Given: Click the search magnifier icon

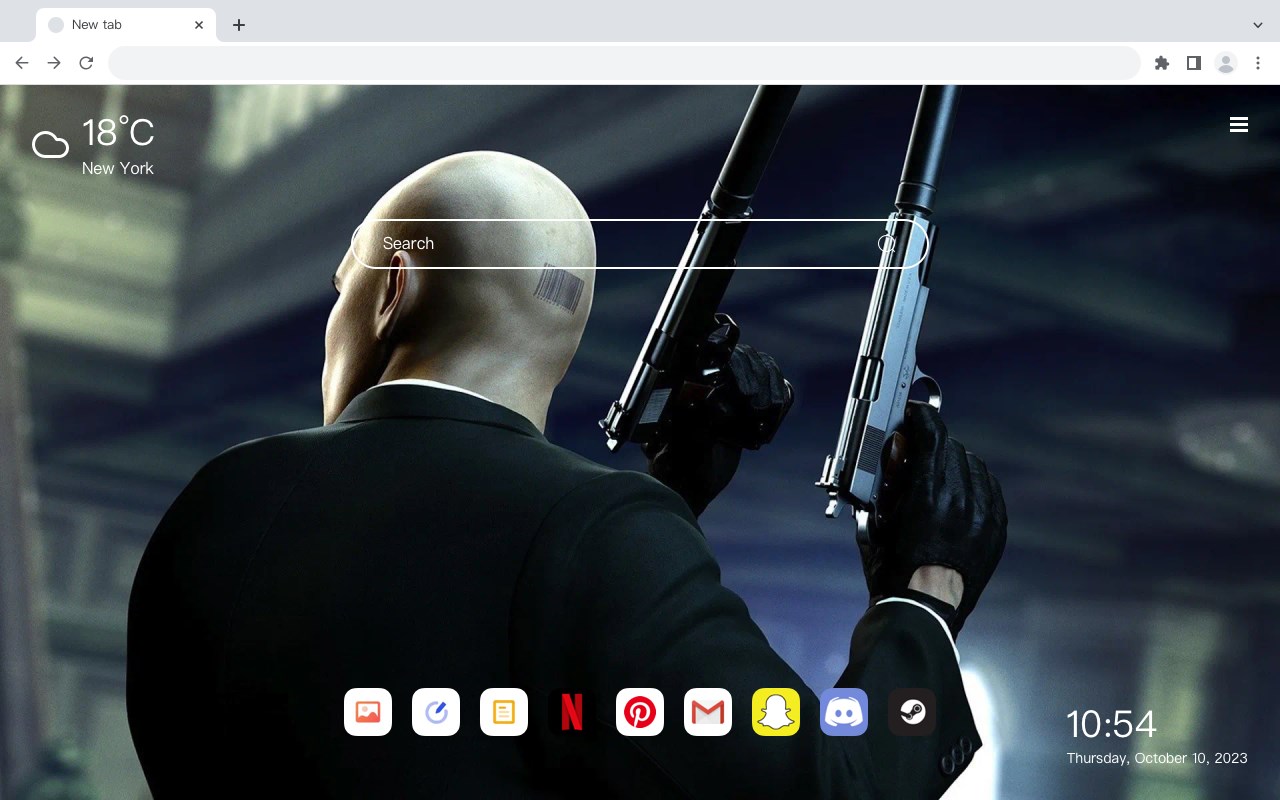Looking at the screenshot, I should click(x=887, y=244).
